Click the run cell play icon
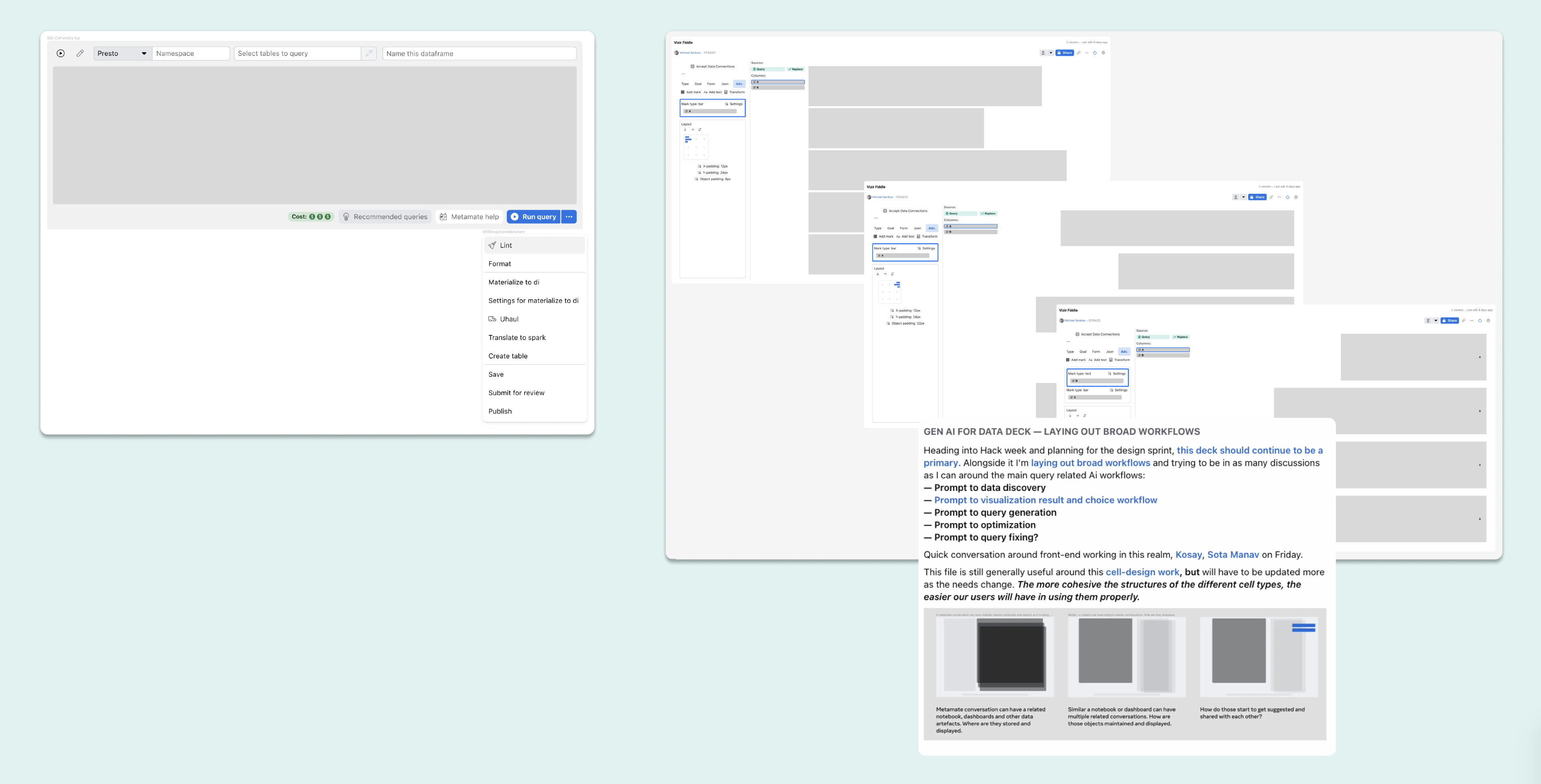The image size is (1541, 784). click(60, 53)
